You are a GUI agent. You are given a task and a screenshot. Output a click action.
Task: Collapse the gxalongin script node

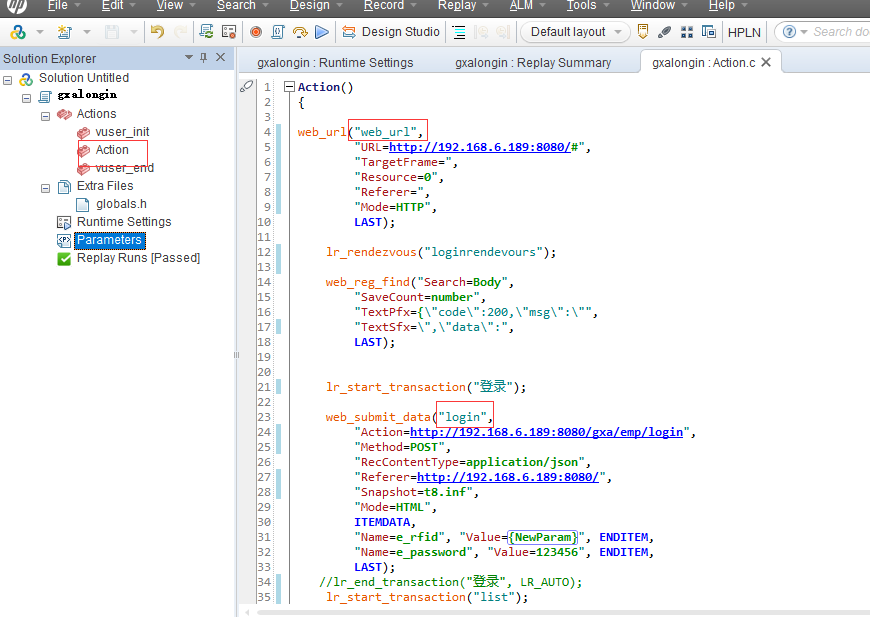tap(26, 98)
